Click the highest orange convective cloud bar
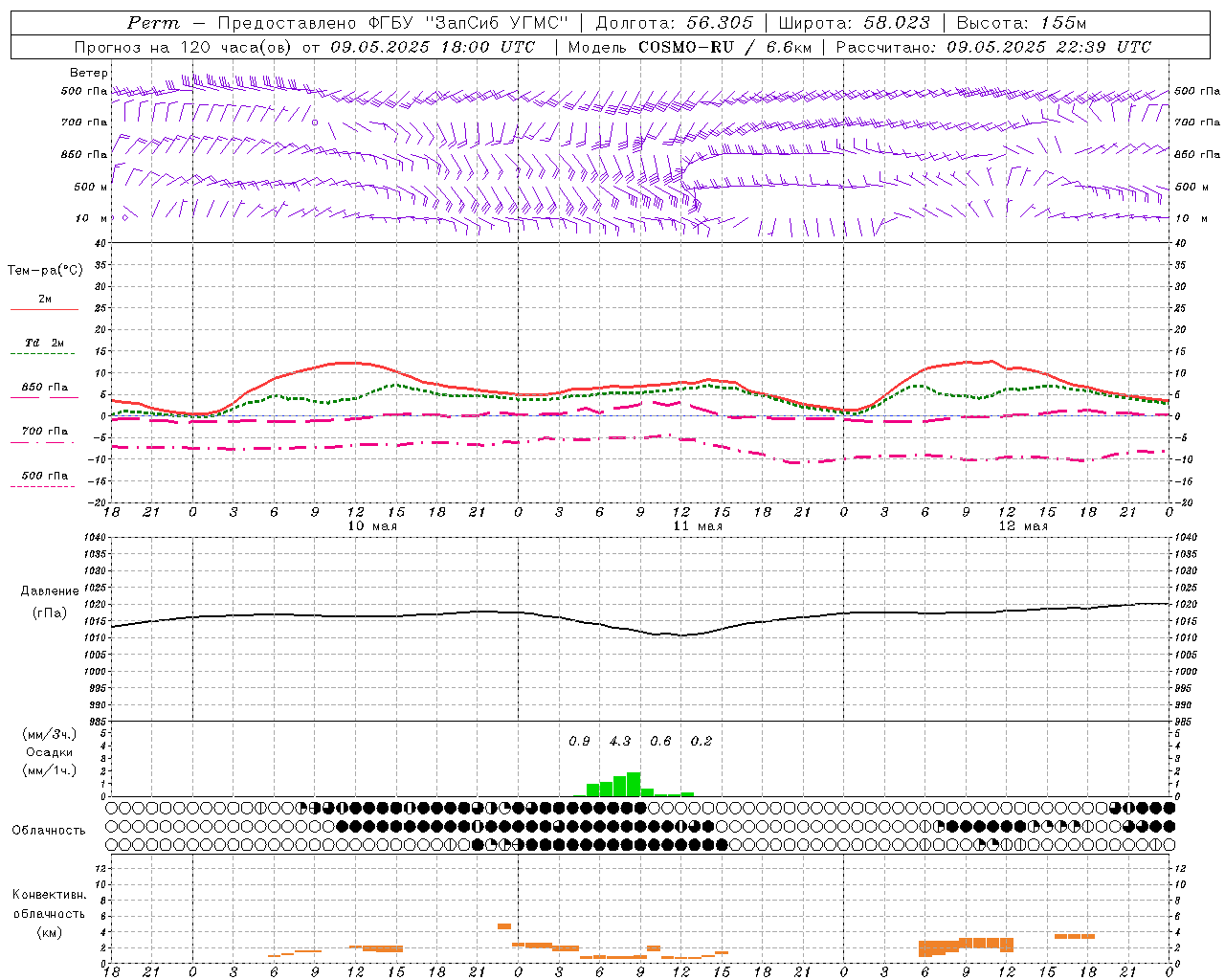The width and height of the screenshot is (1225, 980). click(x=504, y=926)
